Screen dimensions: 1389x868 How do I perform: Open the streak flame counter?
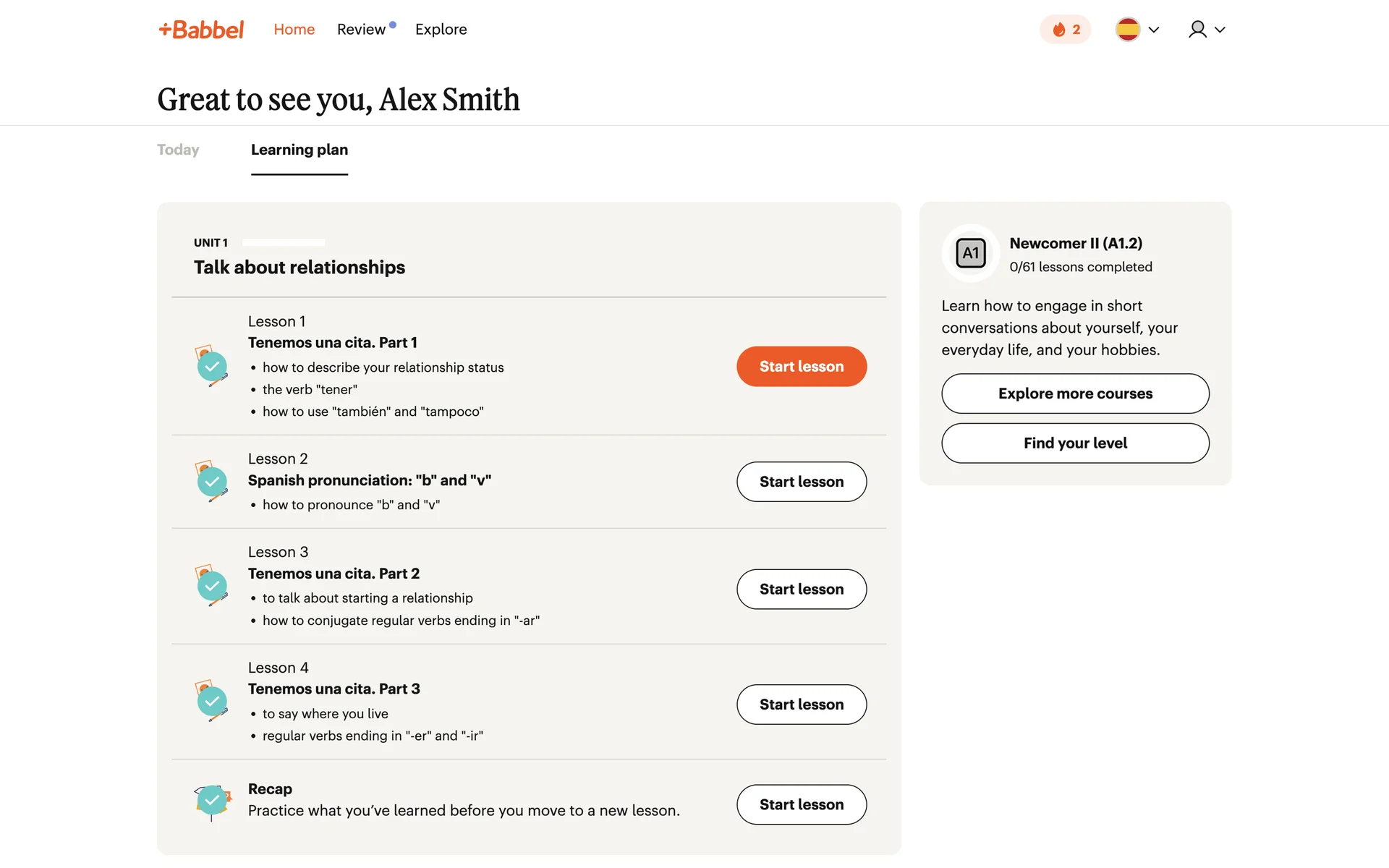pos(1065,30)
